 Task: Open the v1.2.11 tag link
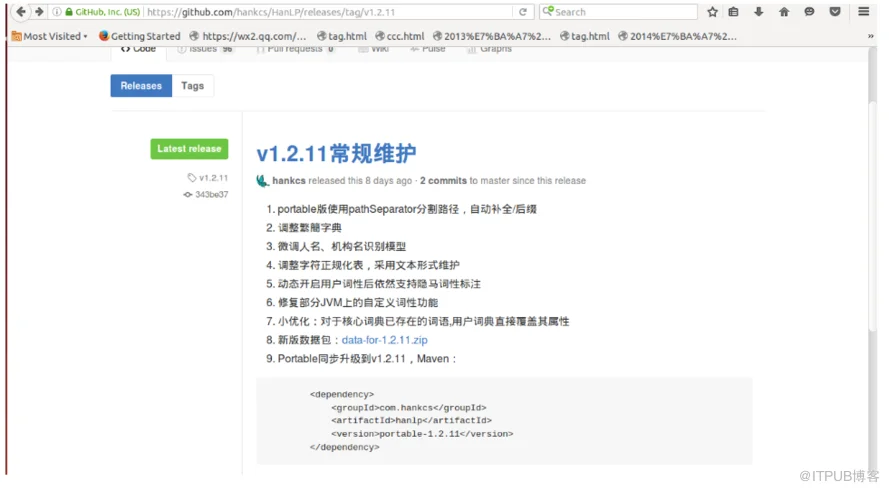[x=214, y=177]
